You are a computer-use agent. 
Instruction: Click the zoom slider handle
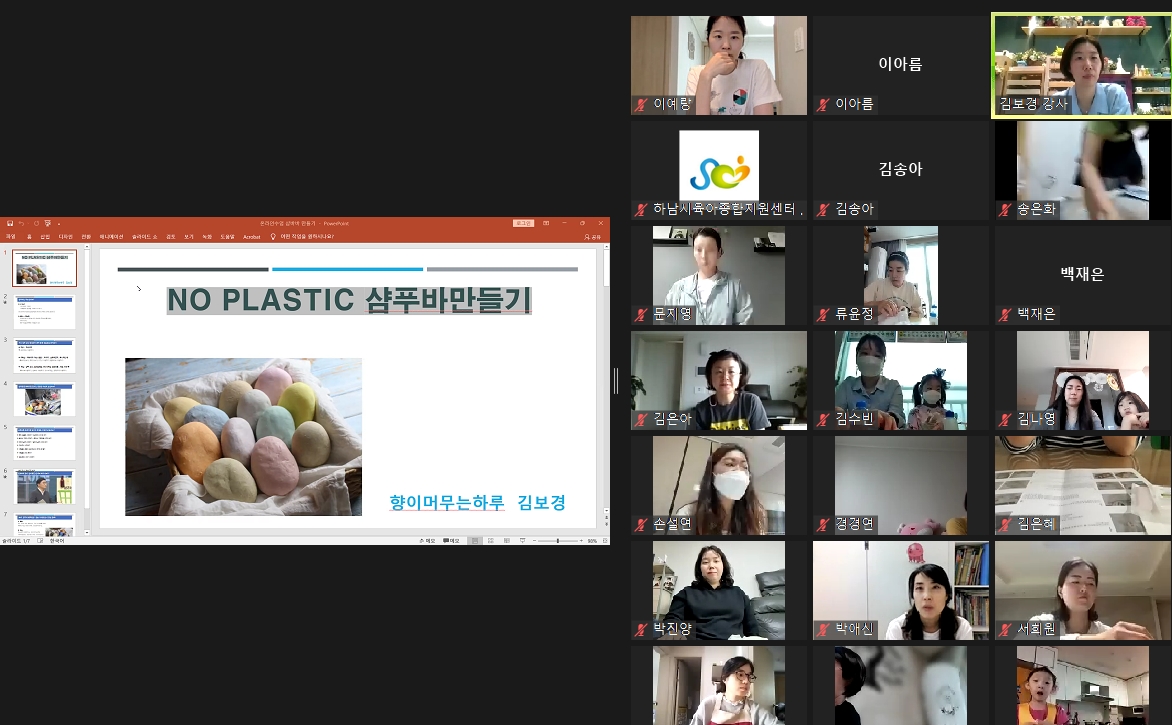pyautogui.click(x=558, y=540)
